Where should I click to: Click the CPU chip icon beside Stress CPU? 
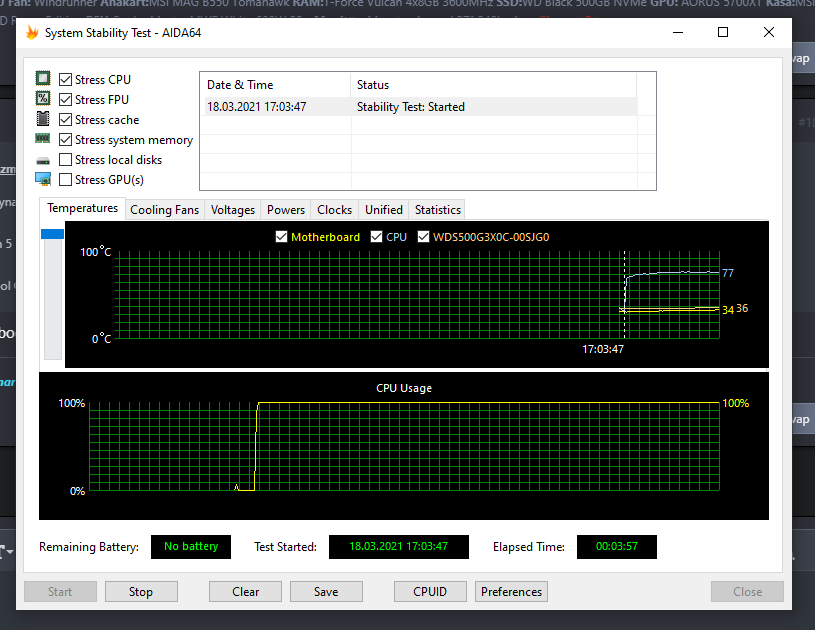[x=43, y=78]
